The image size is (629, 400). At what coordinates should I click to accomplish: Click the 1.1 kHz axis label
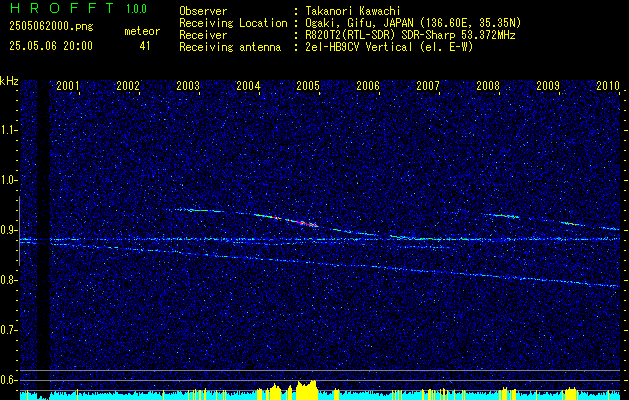8,130
